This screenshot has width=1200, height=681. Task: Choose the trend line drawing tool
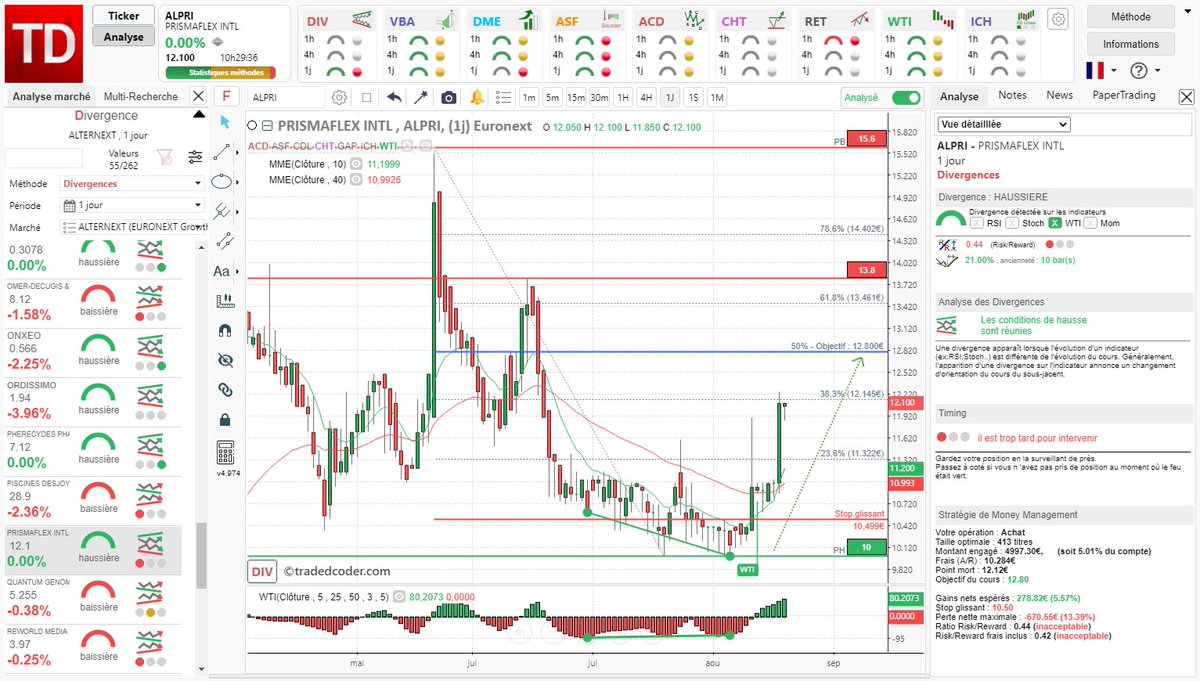[224, 152]
